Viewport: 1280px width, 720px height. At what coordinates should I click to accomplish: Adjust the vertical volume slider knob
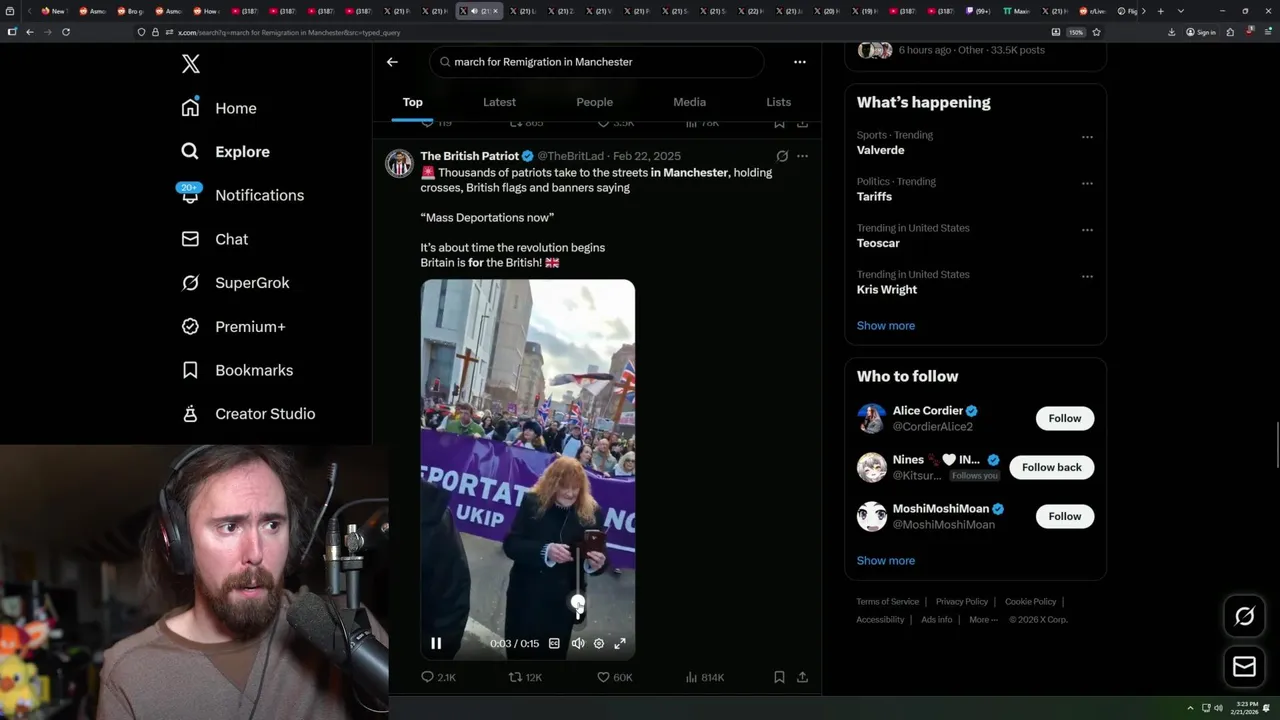[578, 602]
